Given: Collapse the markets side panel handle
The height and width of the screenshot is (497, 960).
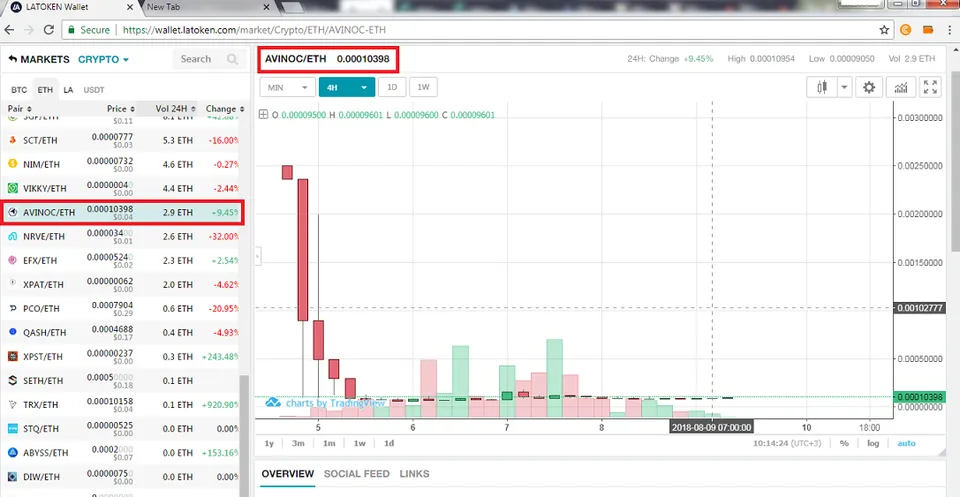Looking at the screenshot, I should [x=258, y=256].
